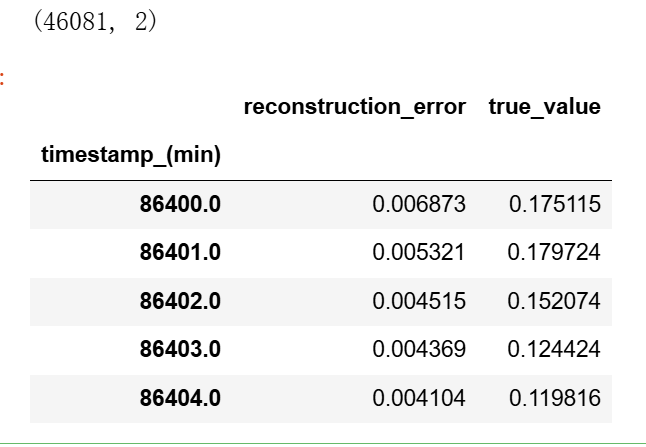Select the reconstruction_error column header
646x447 pixels.
click(x=355, y=107)
